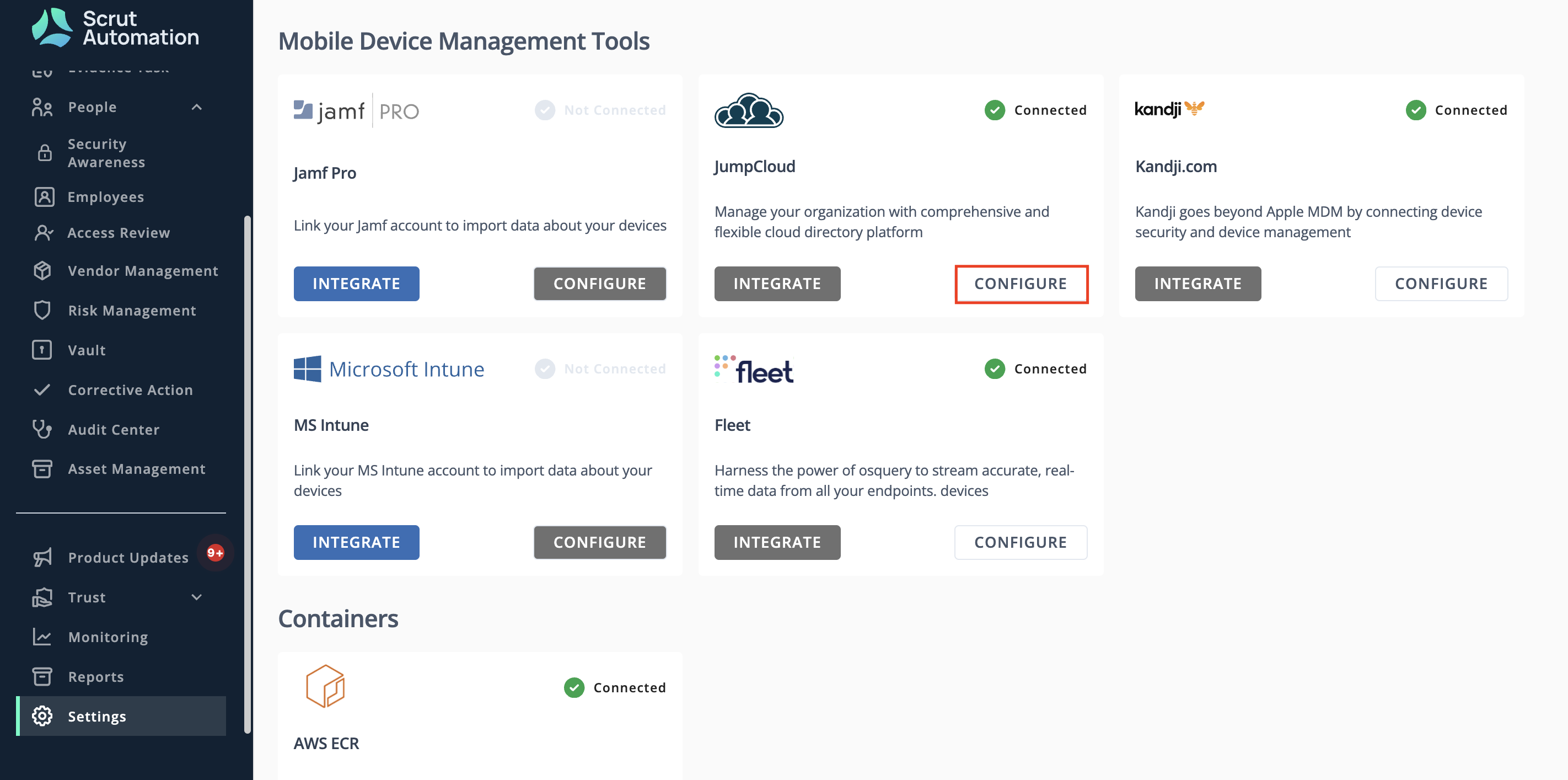Click CONFIGURE on Fleet card
Image resolution: width=1568 pixels, height=780 pixels.
pos(1021,543)
